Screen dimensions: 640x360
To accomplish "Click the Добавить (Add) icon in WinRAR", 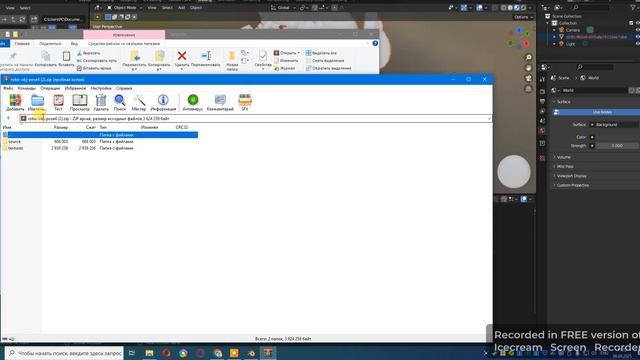I will coord(15,100).
